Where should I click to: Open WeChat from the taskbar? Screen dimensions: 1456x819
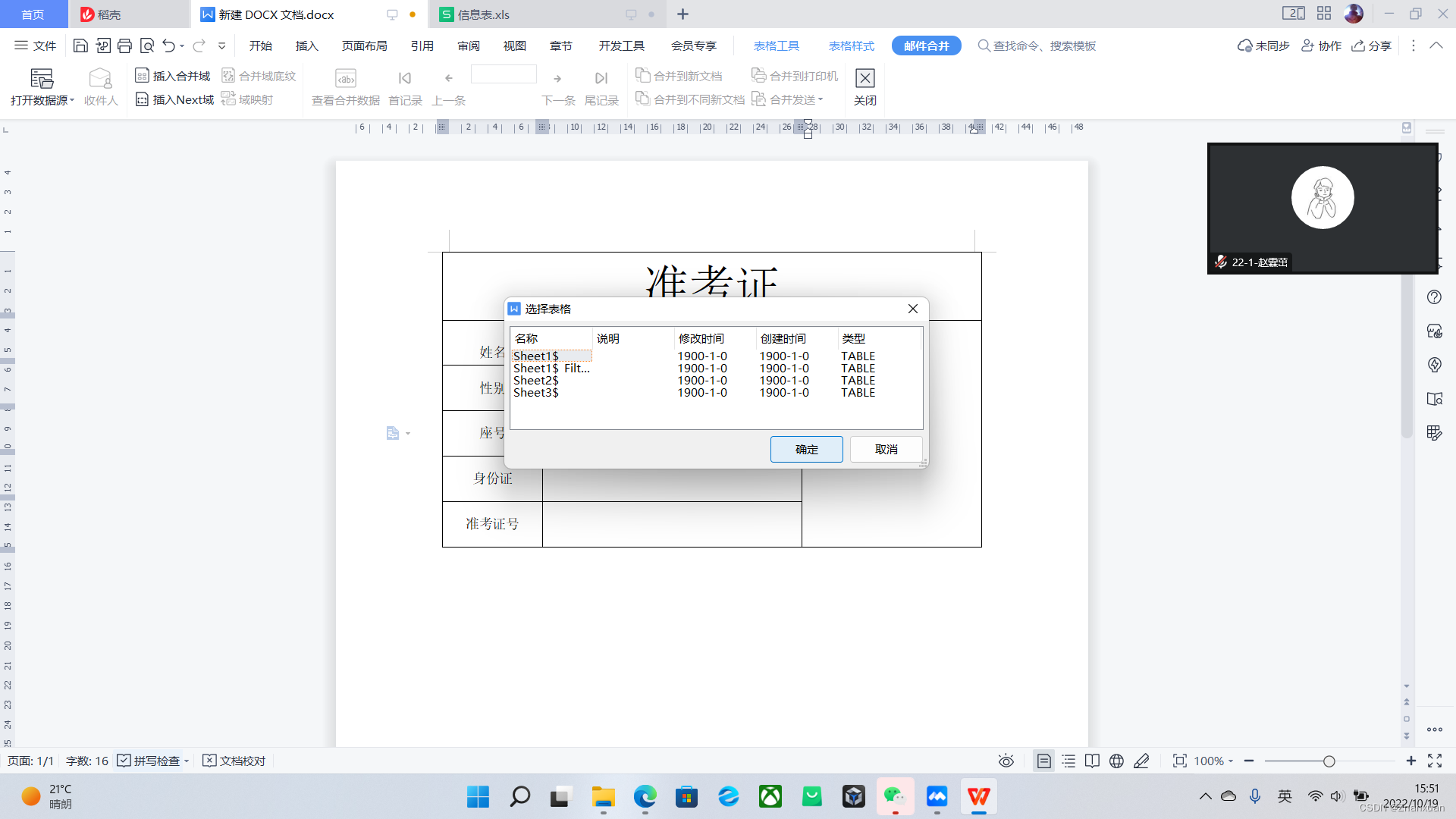[x=895, y=796]
